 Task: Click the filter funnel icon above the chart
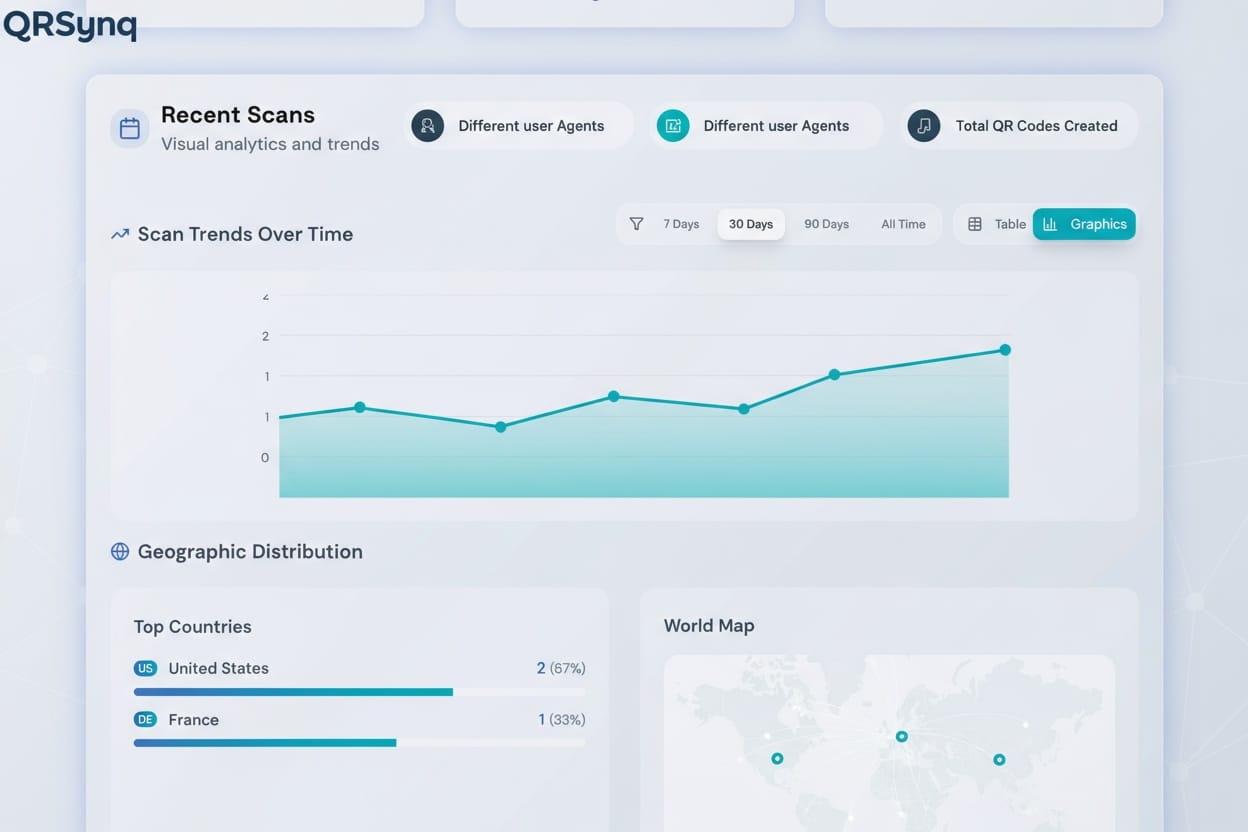click(637, 224)
